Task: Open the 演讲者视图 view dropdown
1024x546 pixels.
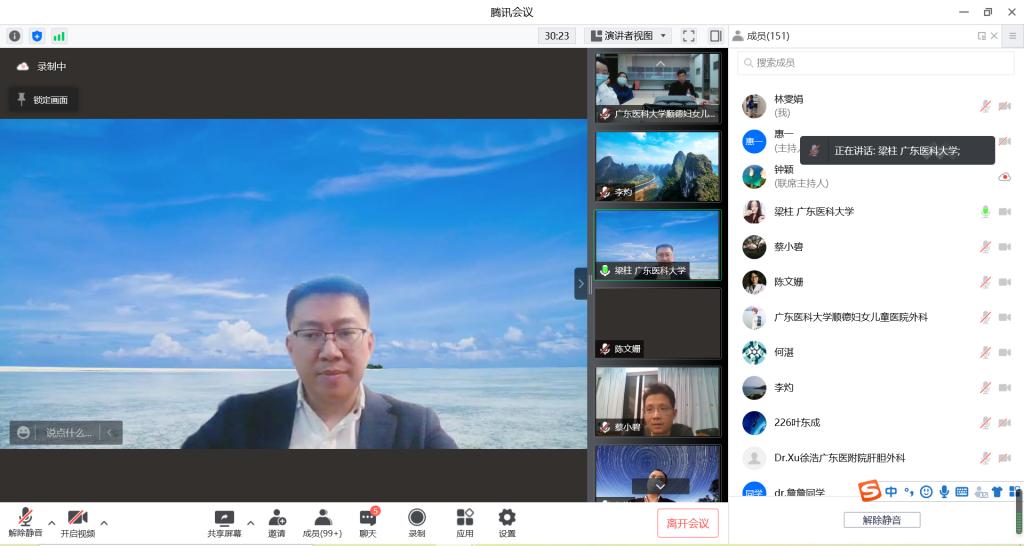Action: coord(628,36)
